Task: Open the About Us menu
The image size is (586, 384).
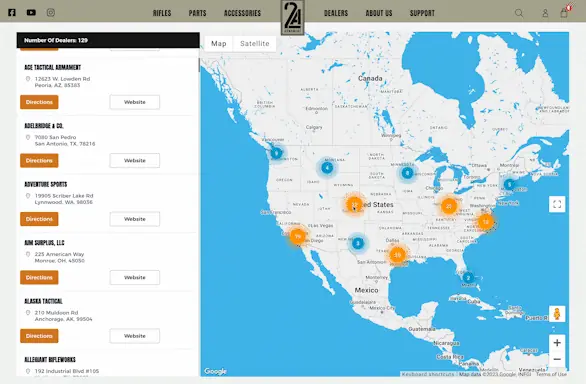Action: tap(379, 13)
